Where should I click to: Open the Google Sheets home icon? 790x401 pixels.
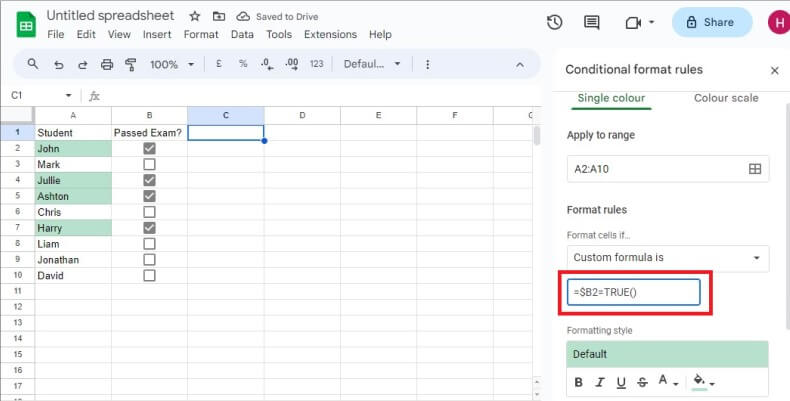[26, 25]
